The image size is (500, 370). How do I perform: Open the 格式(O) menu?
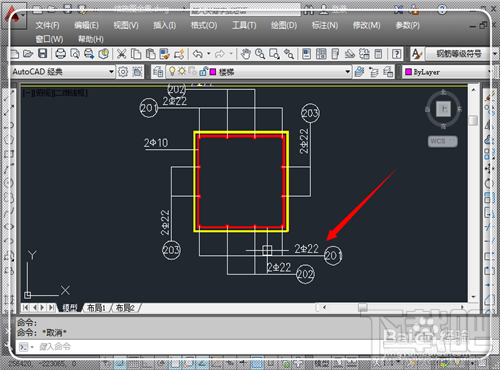pyautogui.click(x=204, y=25)
